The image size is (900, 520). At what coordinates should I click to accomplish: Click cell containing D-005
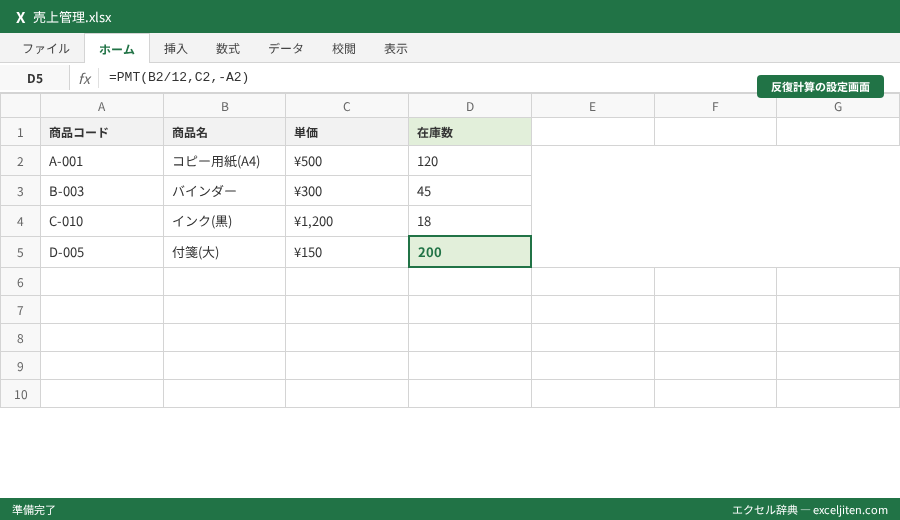pyautogui.click(x=102, y=252)
